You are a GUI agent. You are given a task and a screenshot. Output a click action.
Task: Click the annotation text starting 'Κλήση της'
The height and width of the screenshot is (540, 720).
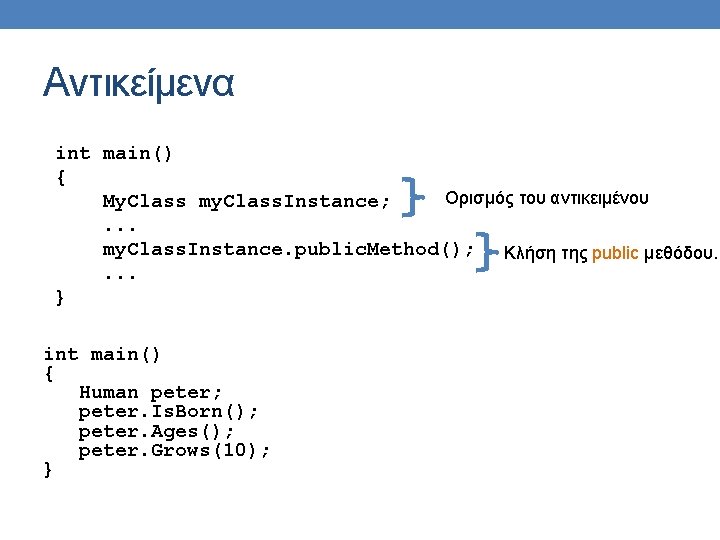(610, 253)
